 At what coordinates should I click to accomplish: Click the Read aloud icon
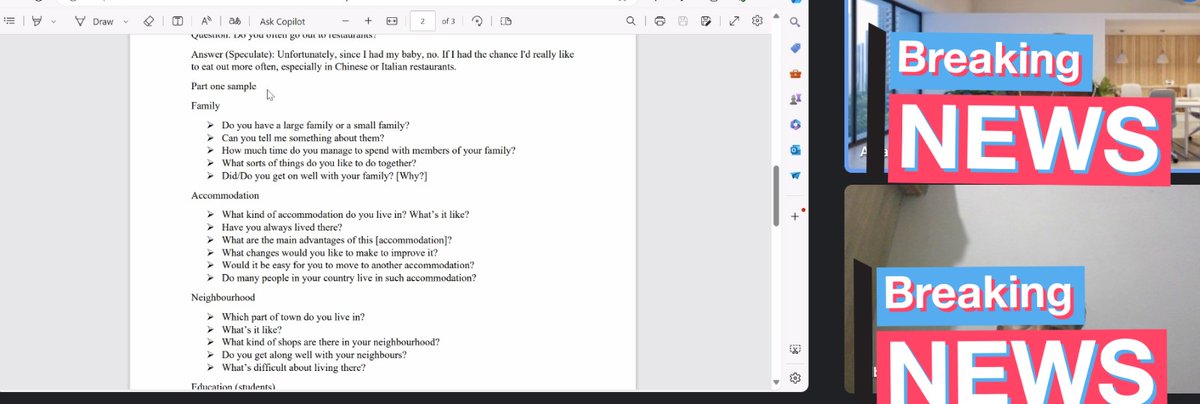[205, 20]
